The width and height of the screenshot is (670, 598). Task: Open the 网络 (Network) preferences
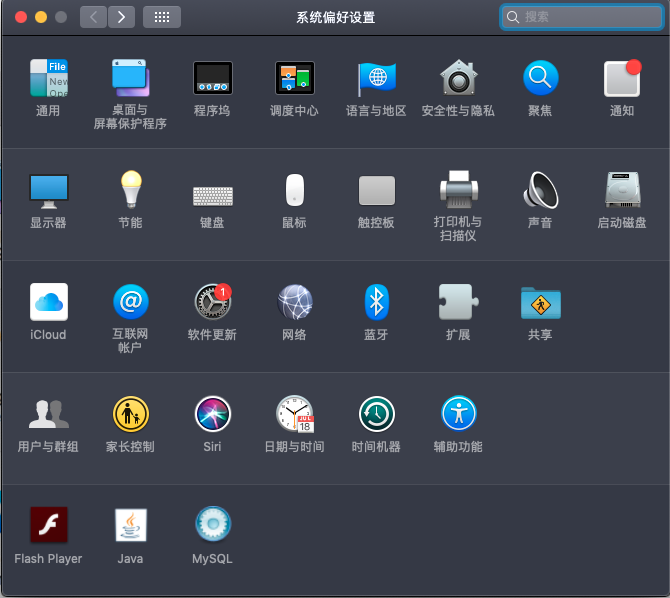pyautogui.click(x=294, y=302)
